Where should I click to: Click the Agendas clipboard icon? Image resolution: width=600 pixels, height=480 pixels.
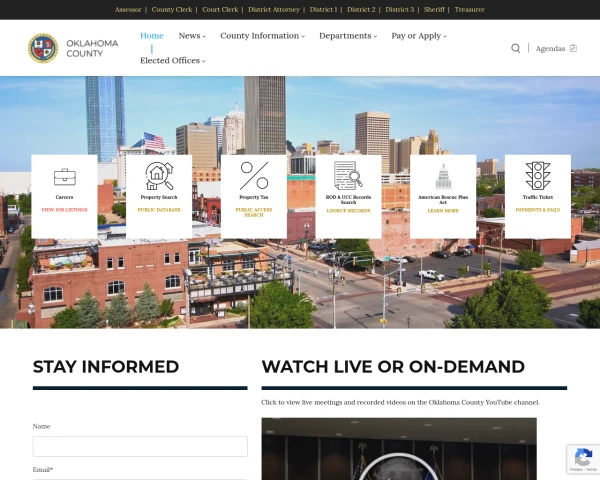click(573, 48)
